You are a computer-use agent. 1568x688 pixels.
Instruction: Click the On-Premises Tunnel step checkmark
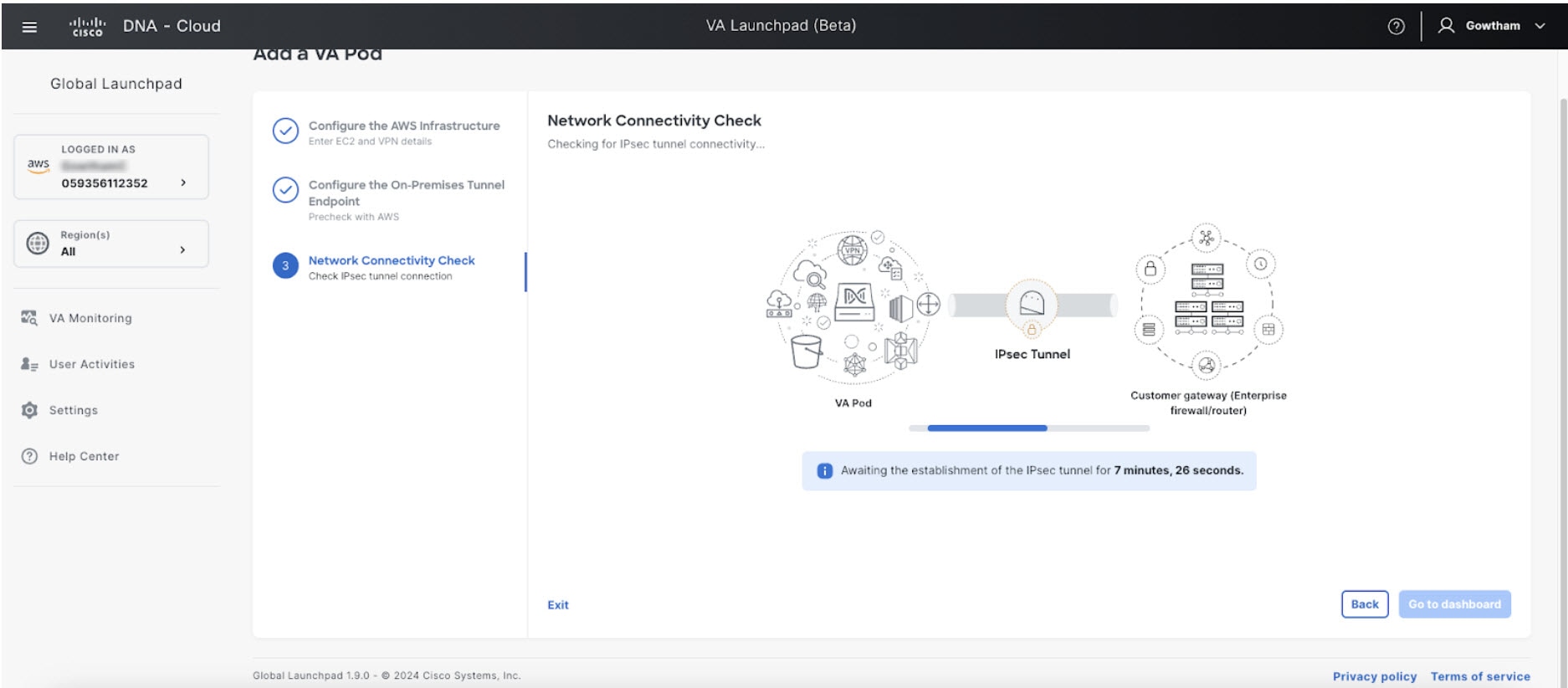(x=285, y=190)
